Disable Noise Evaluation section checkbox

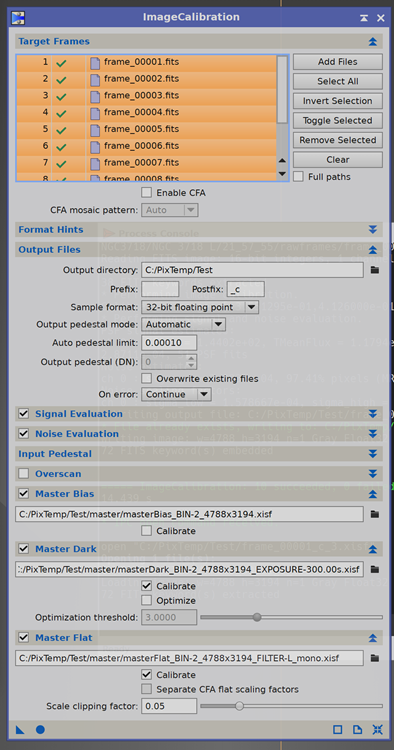23,433
